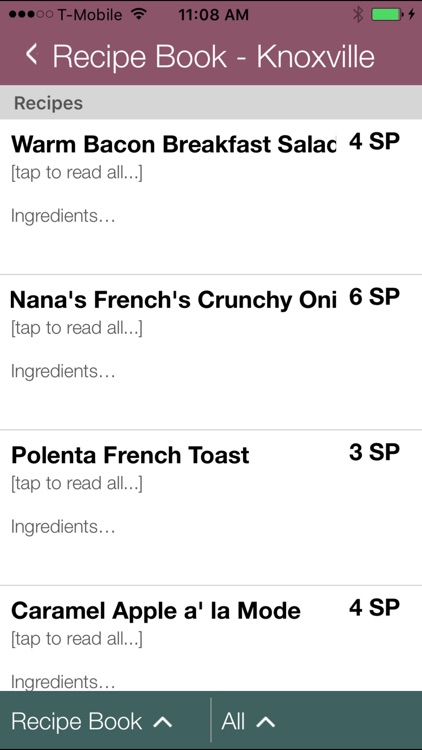Tap the Recipe Book - Knoxville title
The image size is (422, 750).
click(213, 56)
